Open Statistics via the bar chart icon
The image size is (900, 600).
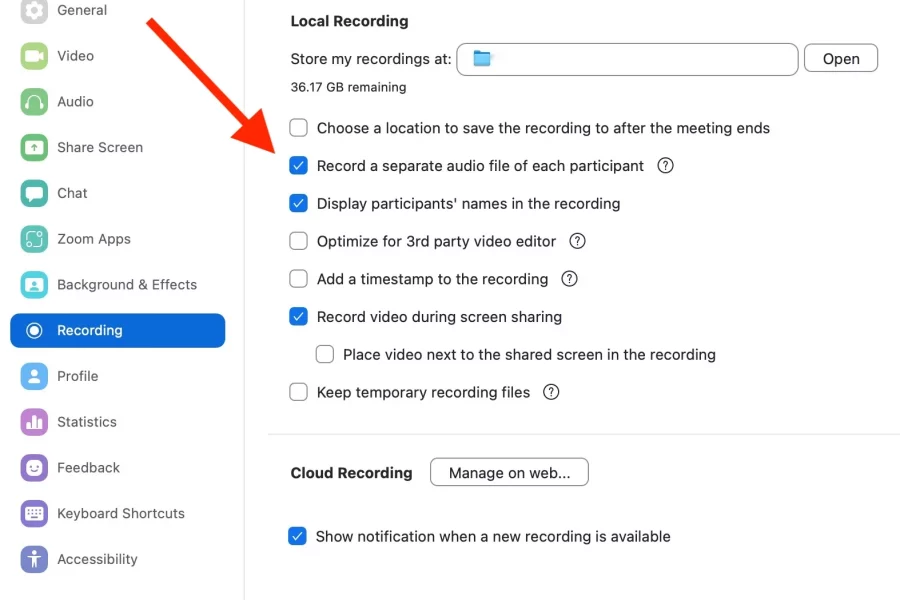(x=34, y=421)
